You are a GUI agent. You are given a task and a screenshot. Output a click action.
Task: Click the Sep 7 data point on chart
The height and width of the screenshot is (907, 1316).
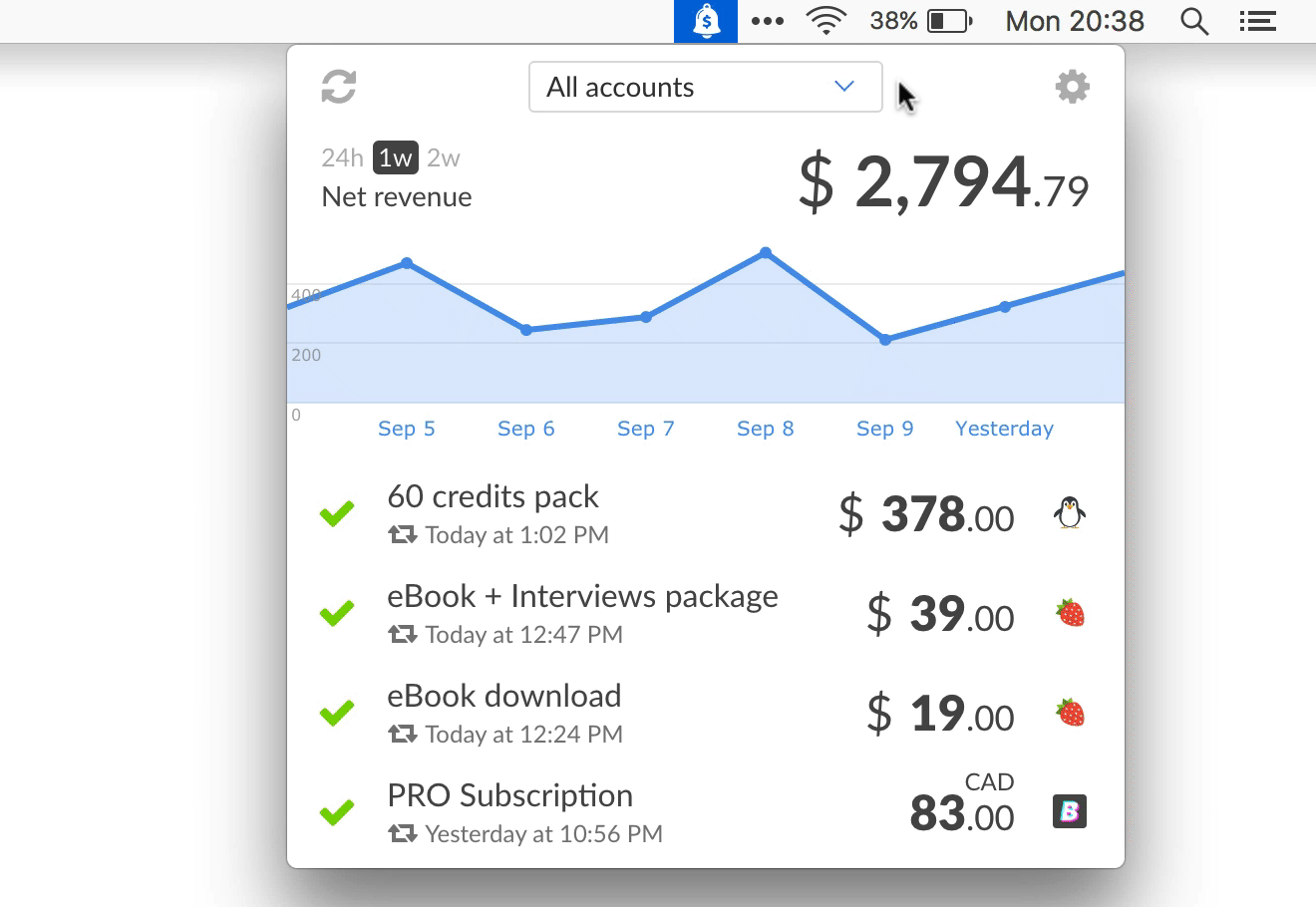646,317
